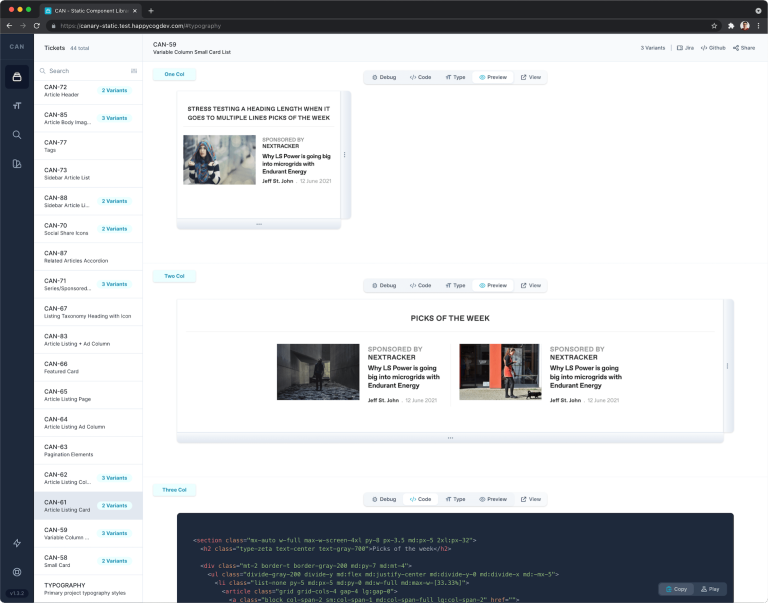Select Code tab for Three Col variant
768x603 pixels.
420,499
